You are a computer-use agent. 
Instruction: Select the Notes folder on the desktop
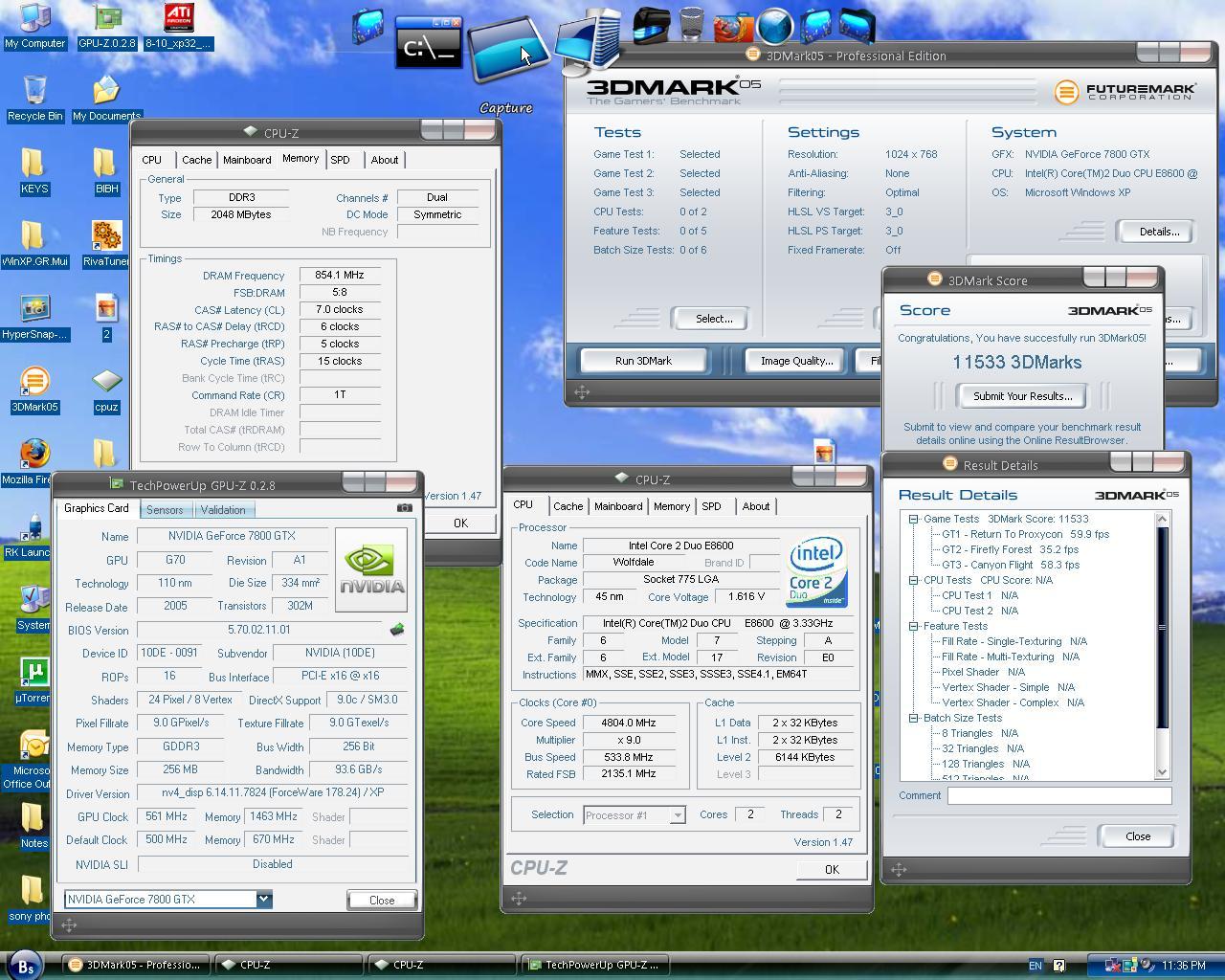pos(33,826)
